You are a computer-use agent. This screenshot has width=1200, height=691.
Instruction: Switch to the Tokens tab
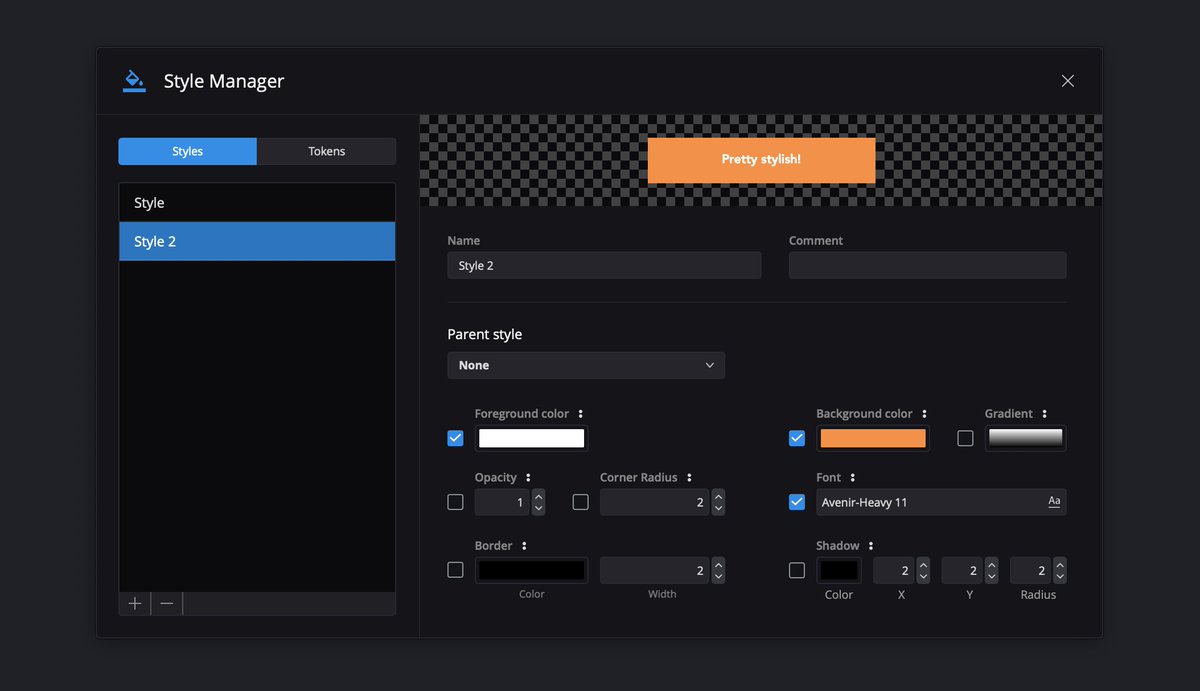pyautogui.click(x=326, y=151)
